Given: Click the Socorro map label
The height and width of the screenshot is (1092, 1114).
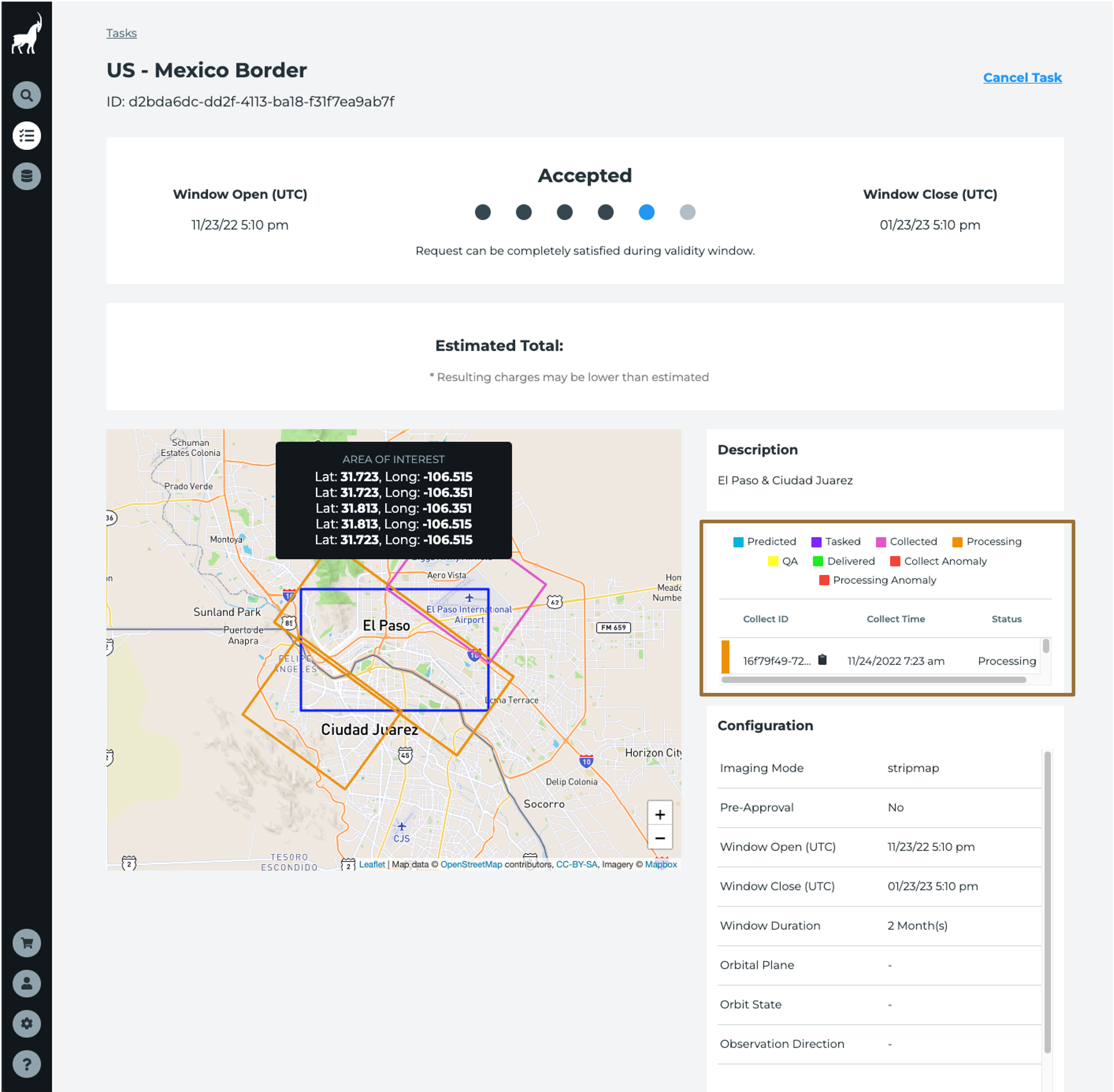Looking at the screenshot, I should pyautogui.click(x=543, y=804).
